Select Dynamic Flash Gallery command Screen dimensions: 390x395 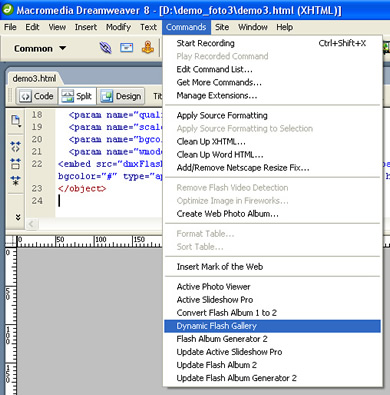pos(273,326)
